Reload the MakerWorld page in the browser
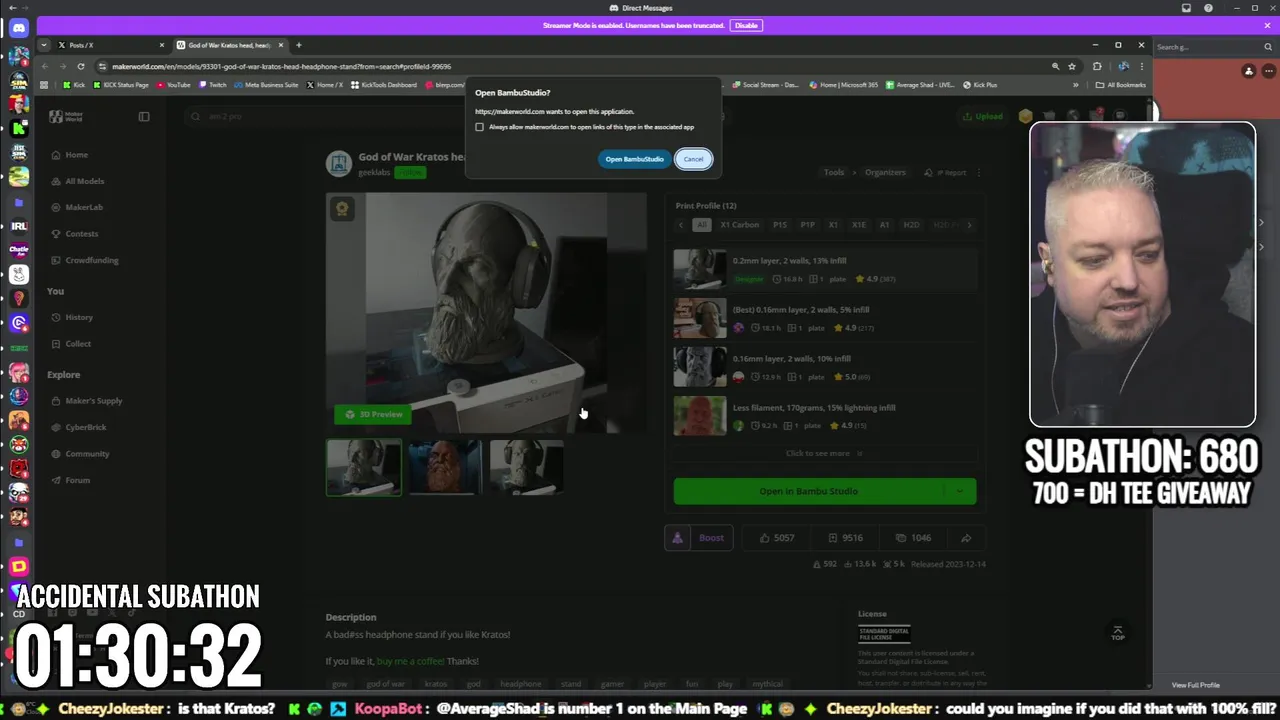 [81, 66]
